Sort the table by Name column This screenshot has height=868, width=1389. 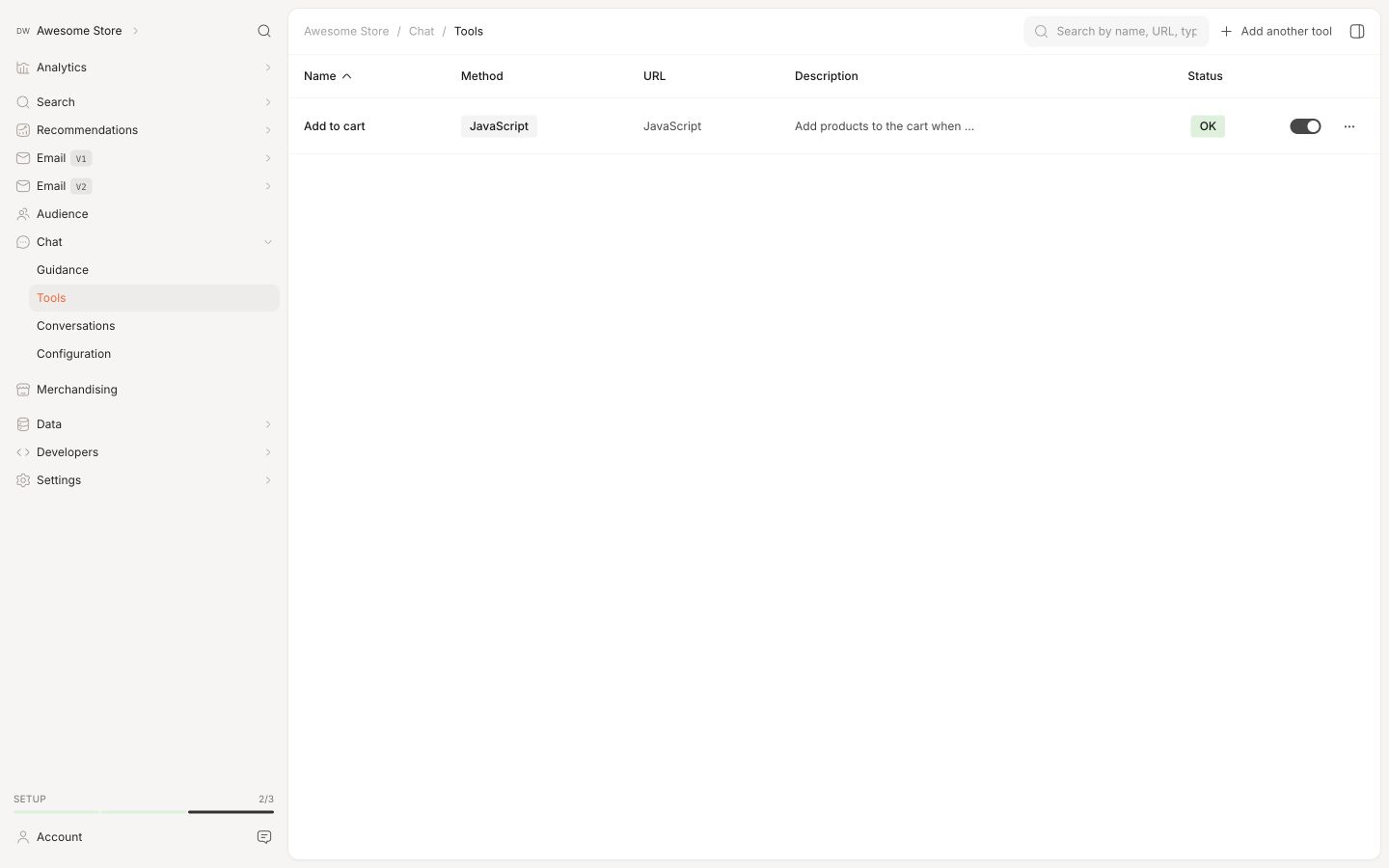[x=328, y=76]
